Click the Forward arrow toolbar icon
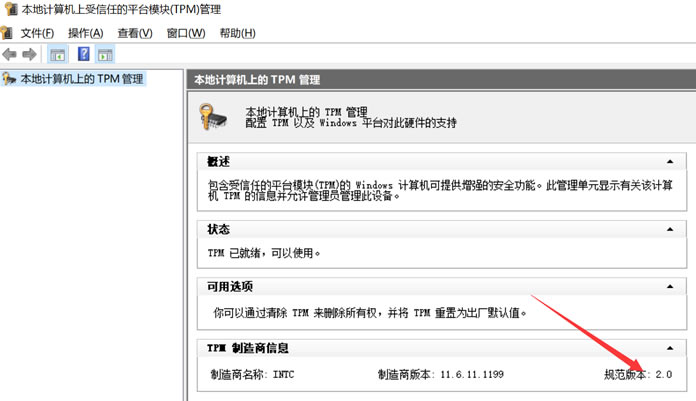This screenshot has width=696, height=401. pos(29,55)
